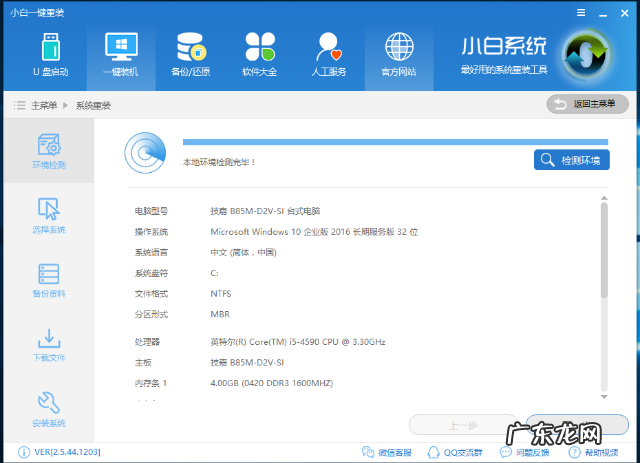Select 环境检测 step in sidebar
This screenshot has width=640, height=463.
pyautogui.click(x=49, y=151)
